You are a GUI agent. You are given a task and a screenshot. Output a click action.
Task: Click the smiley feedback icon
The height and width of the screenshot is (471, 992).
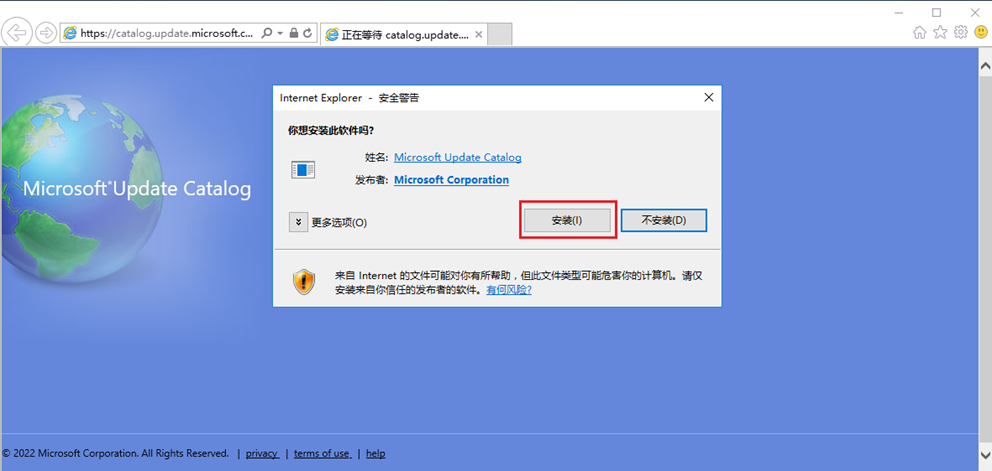981,32
